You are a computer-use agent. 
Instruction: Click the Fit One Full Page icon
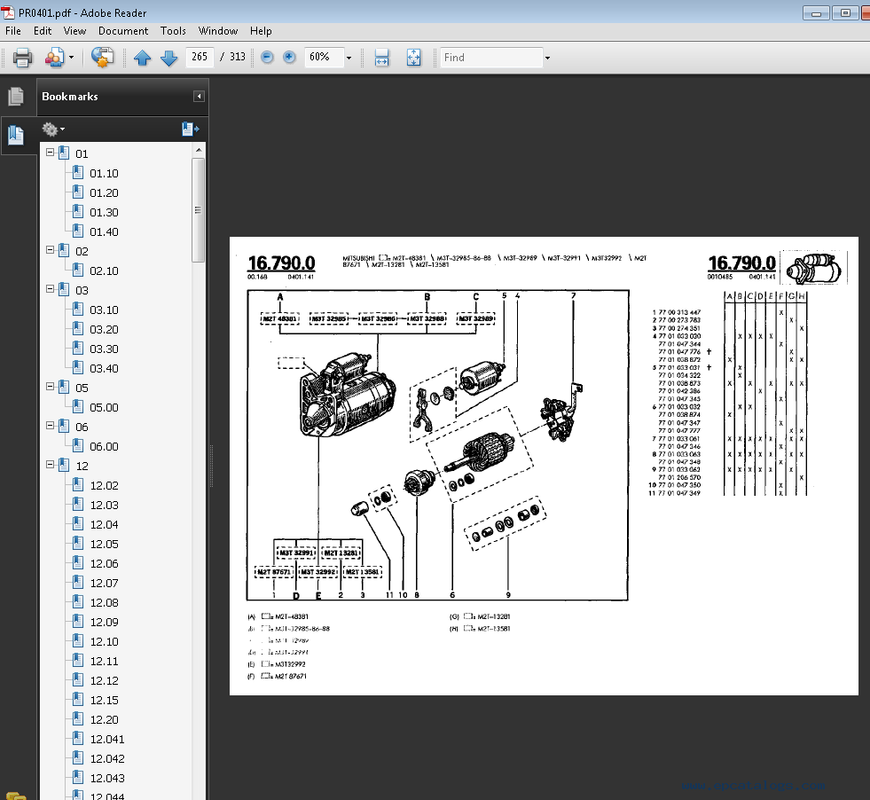pos(414,57)
